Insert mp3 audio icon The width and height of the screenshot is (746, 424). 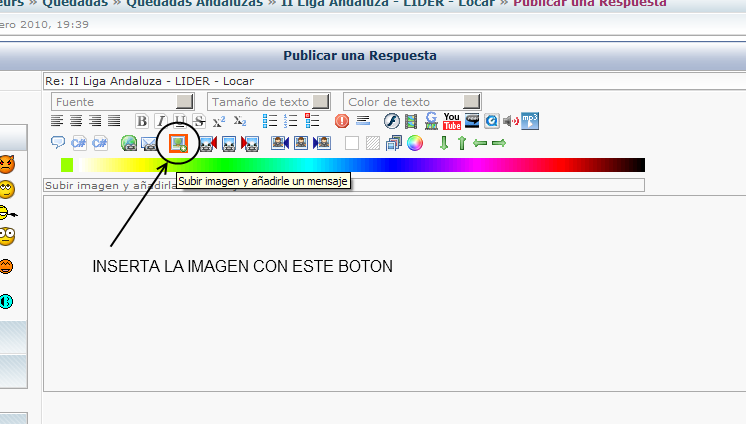coord(530,121)
